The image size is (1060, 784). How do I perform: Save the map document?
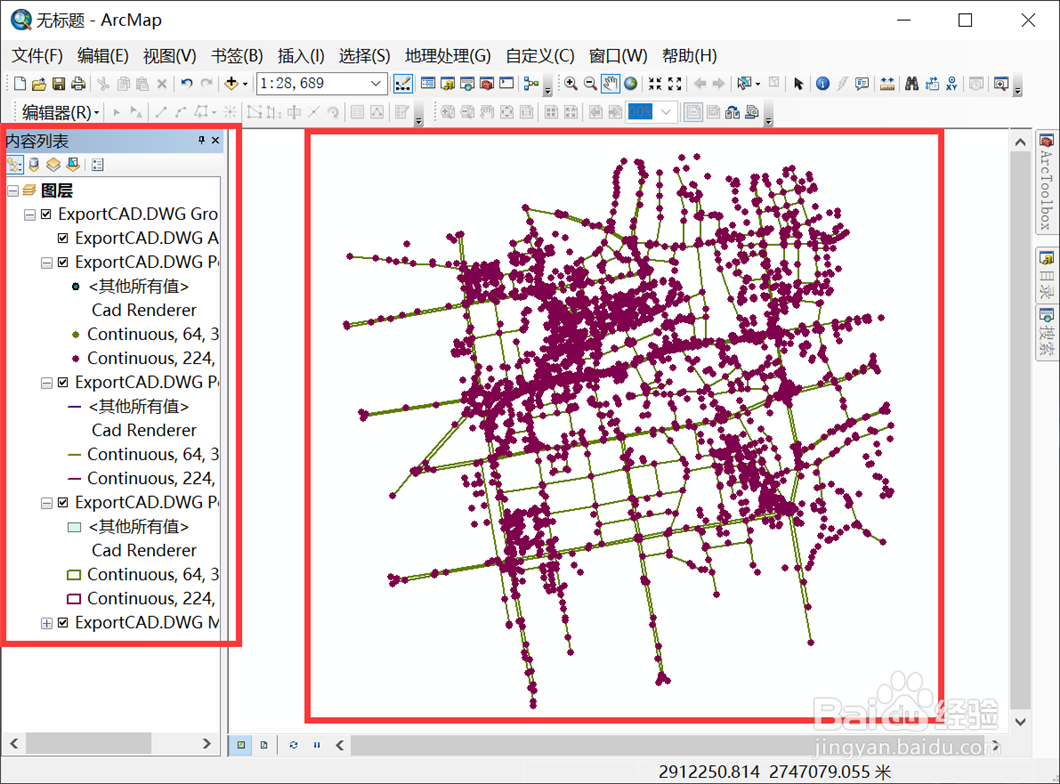(59, 83)
